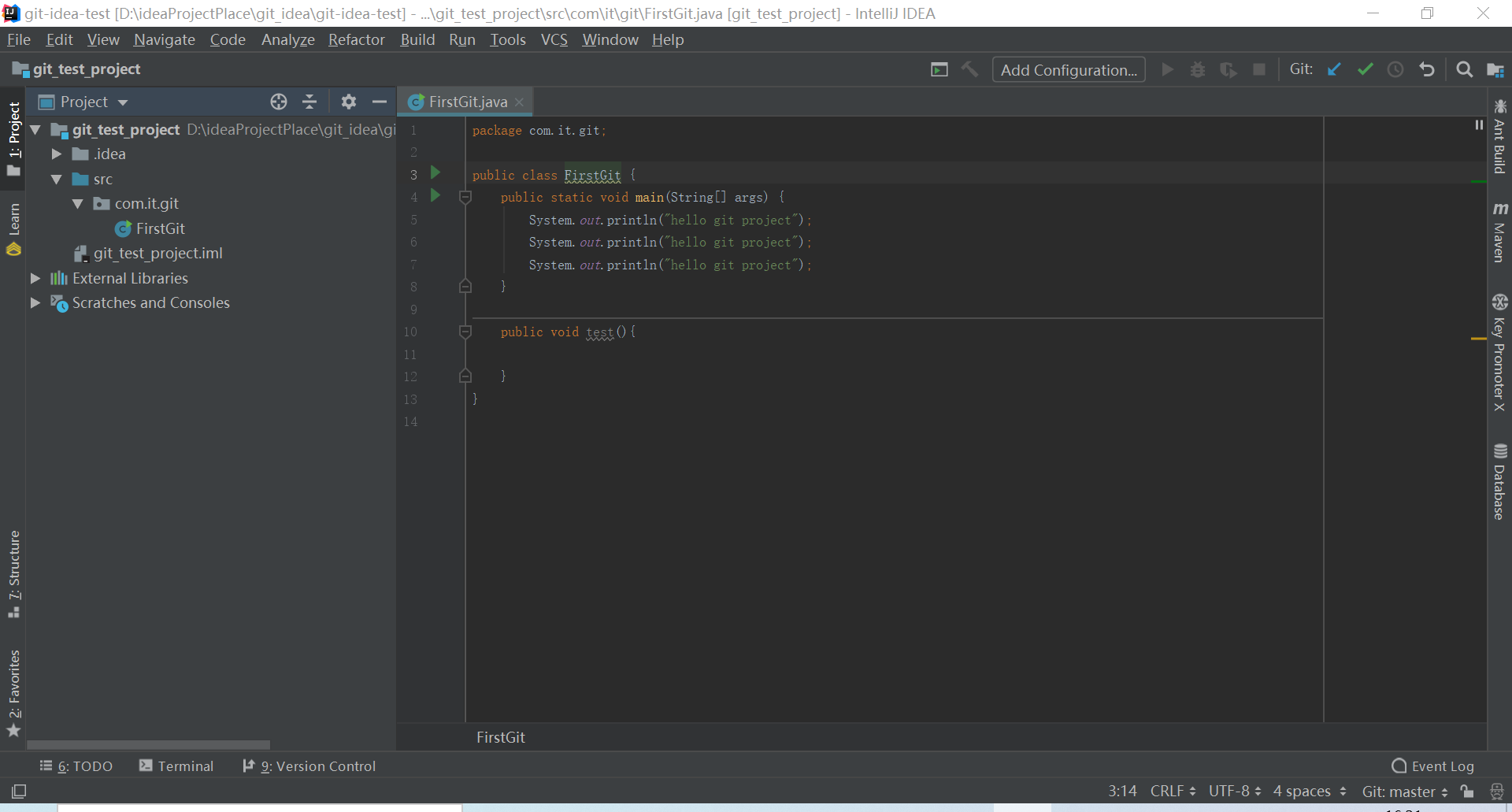Open the Analyze menu
This screenshot has width=1512, height=812.
pos(288,39)
